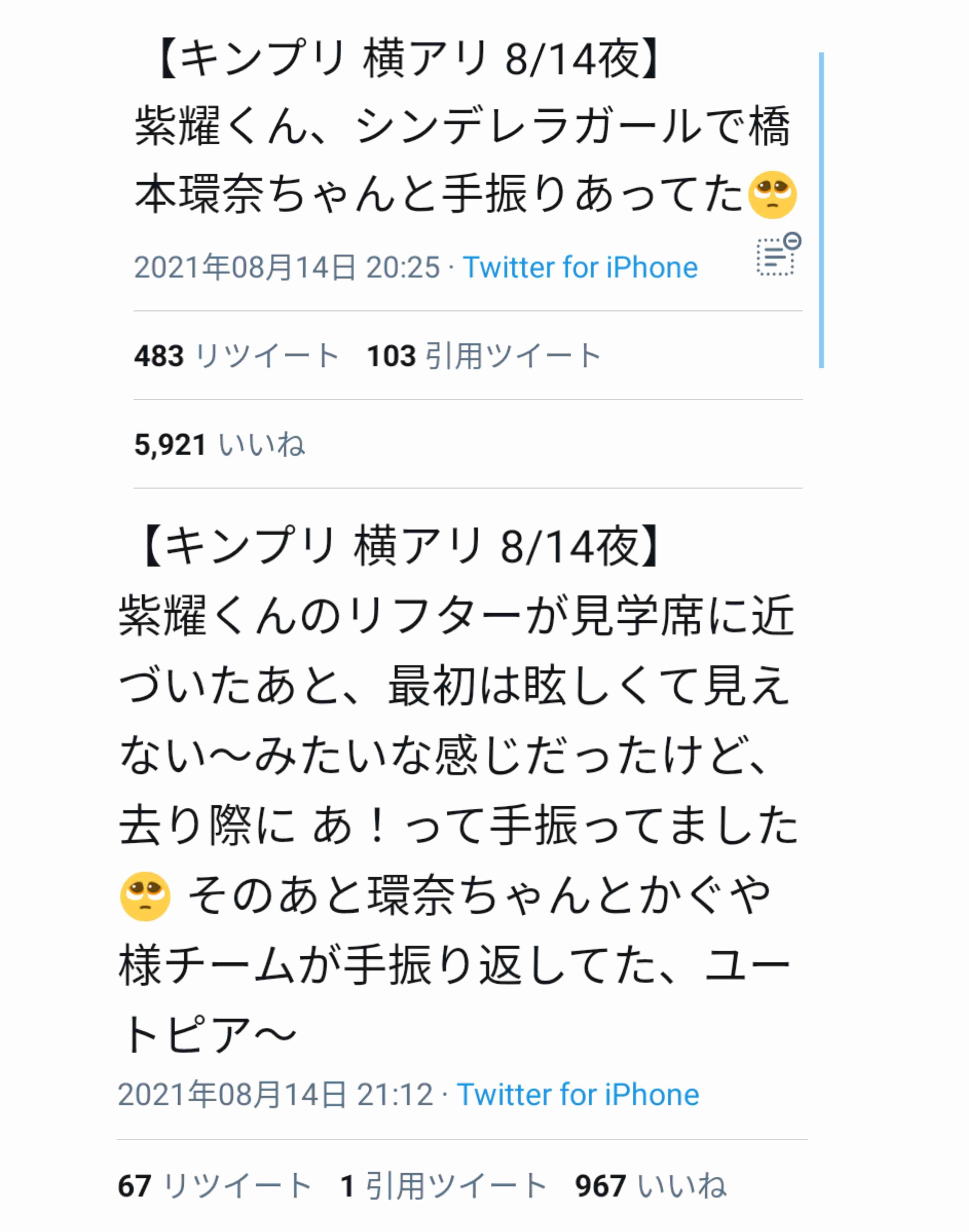Click the pleading emoji before そのあと
The height and width of the screenshot is (1232, 969).
tap(145, 896)
